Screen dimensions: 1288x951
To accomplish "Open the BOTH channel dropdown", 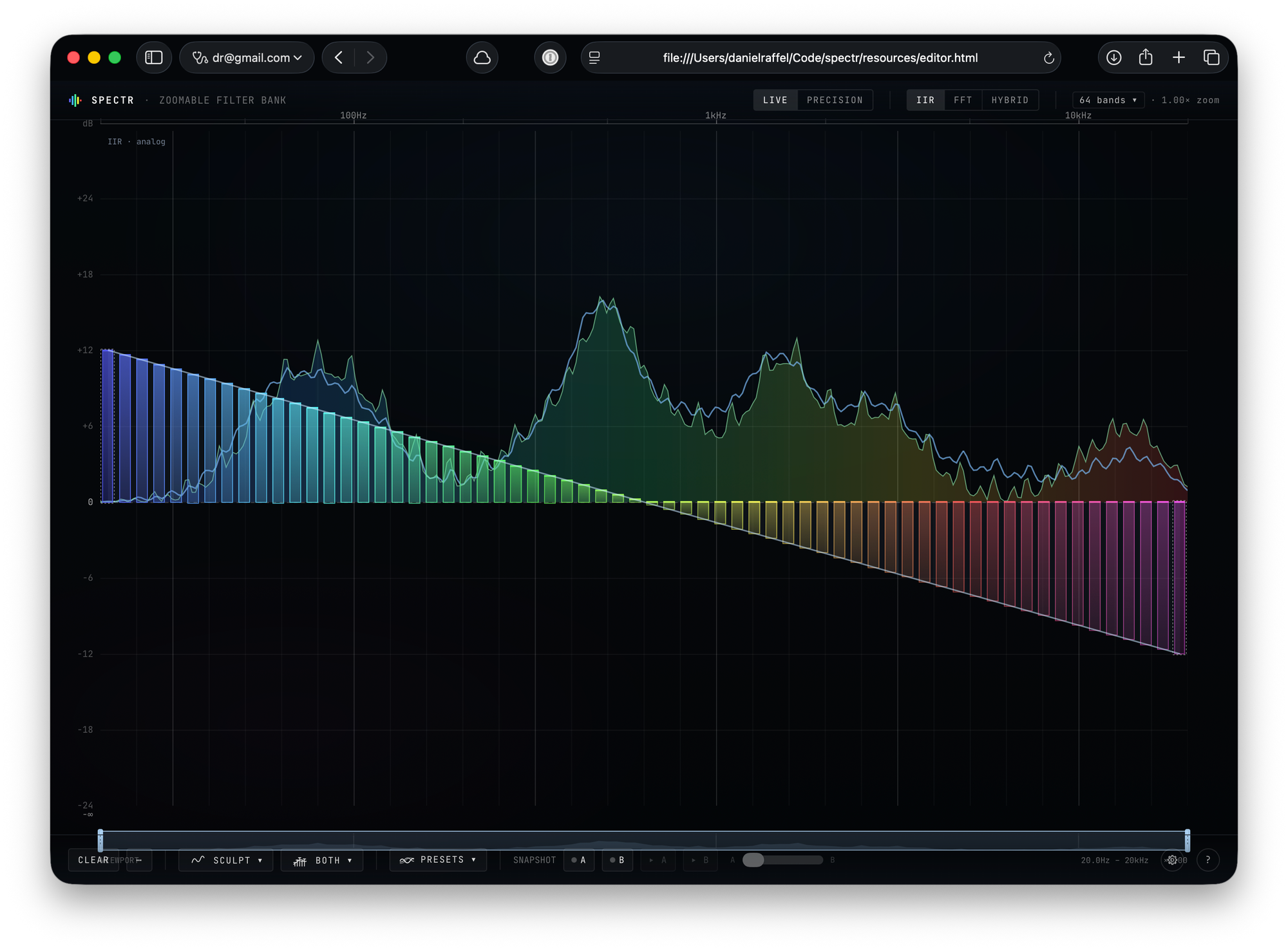I will pos(322,860).
